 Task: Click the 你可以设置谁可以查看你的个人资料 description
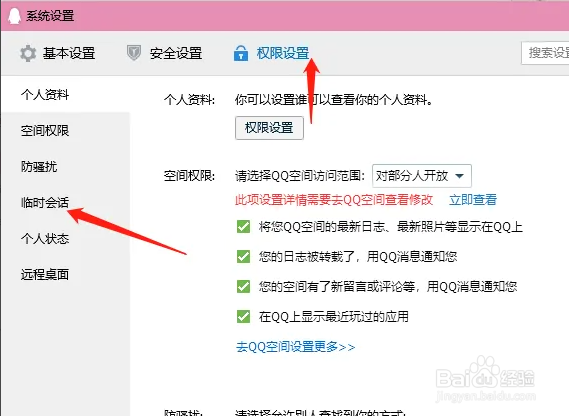(334, 99)
